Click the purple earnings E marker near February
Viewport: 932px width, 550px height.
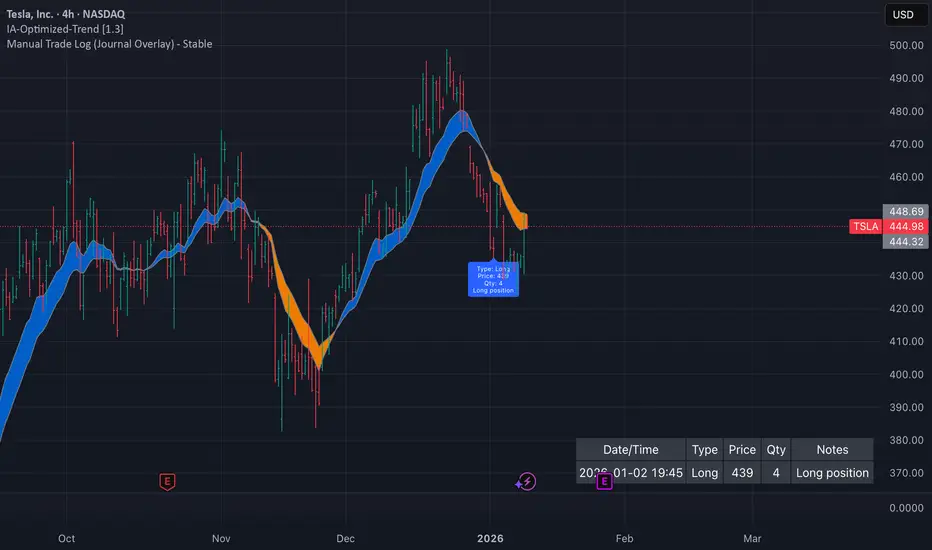(x=604, y=482)
